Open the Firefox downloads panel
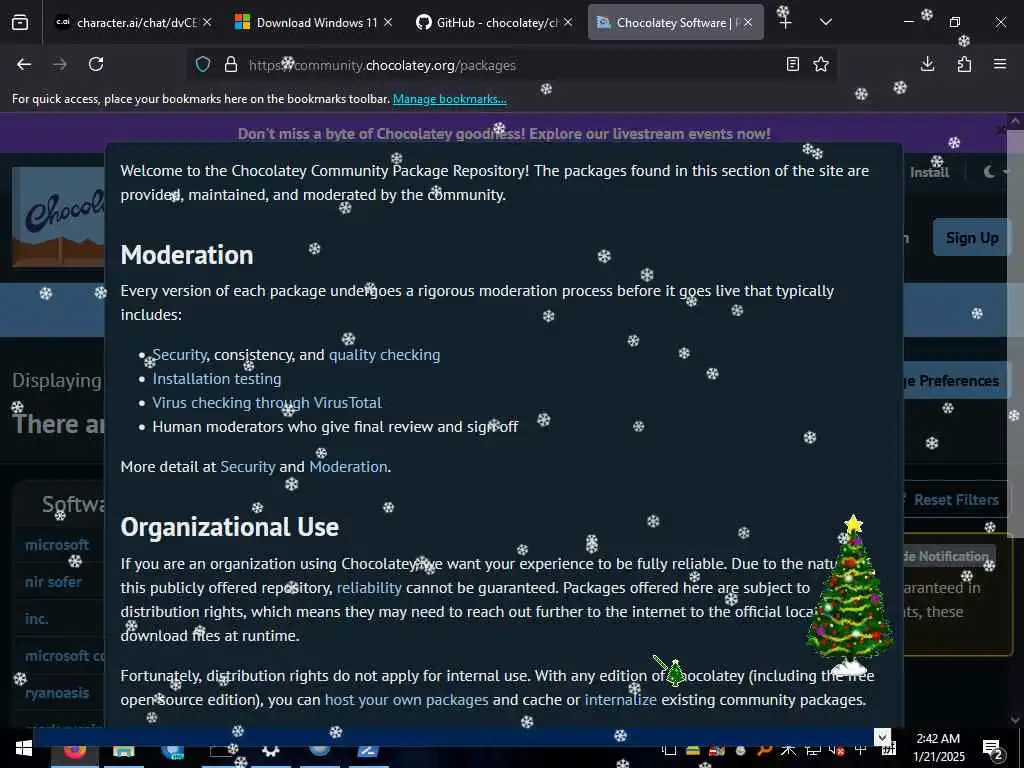 927,64
